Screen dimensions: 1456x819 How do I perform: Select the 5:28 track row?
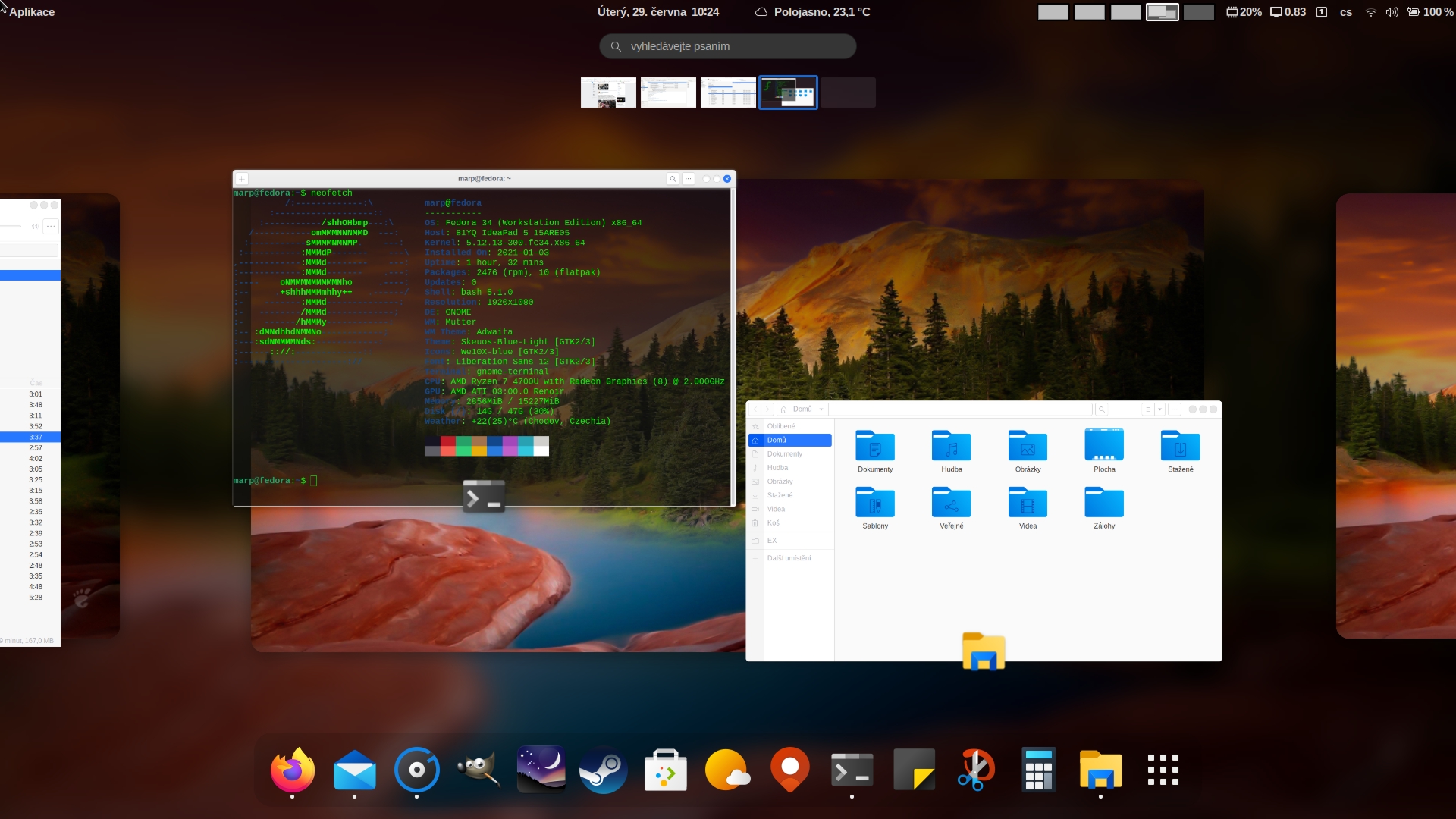(30, 598)
